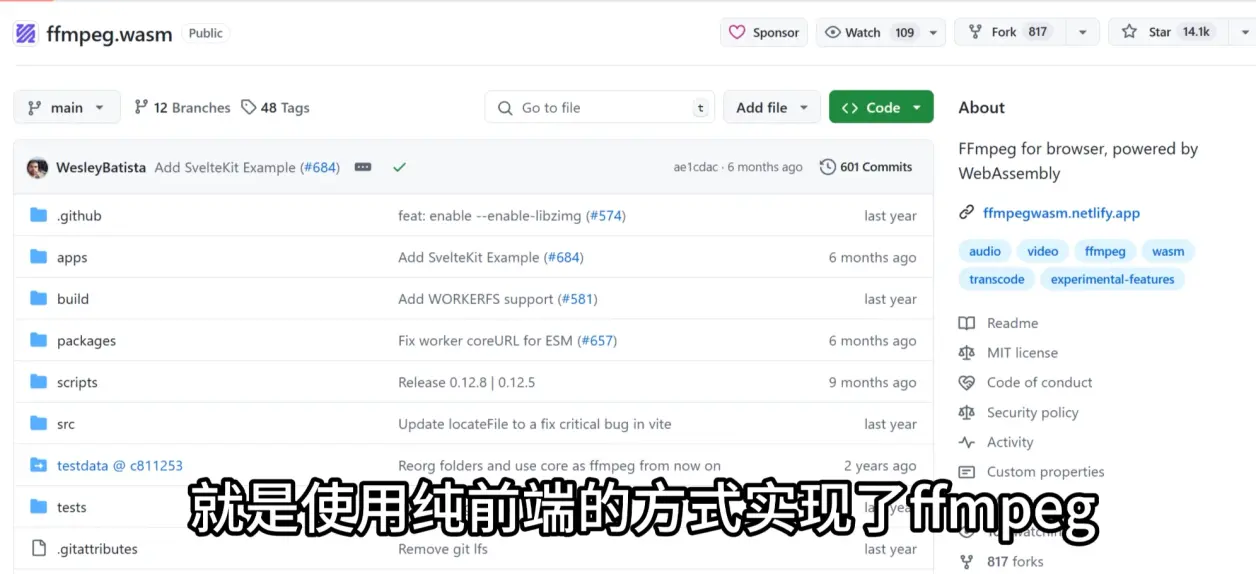Expand commit message ellipsis button
This screenshot has width=1256, height=574.
pos(363,167)
